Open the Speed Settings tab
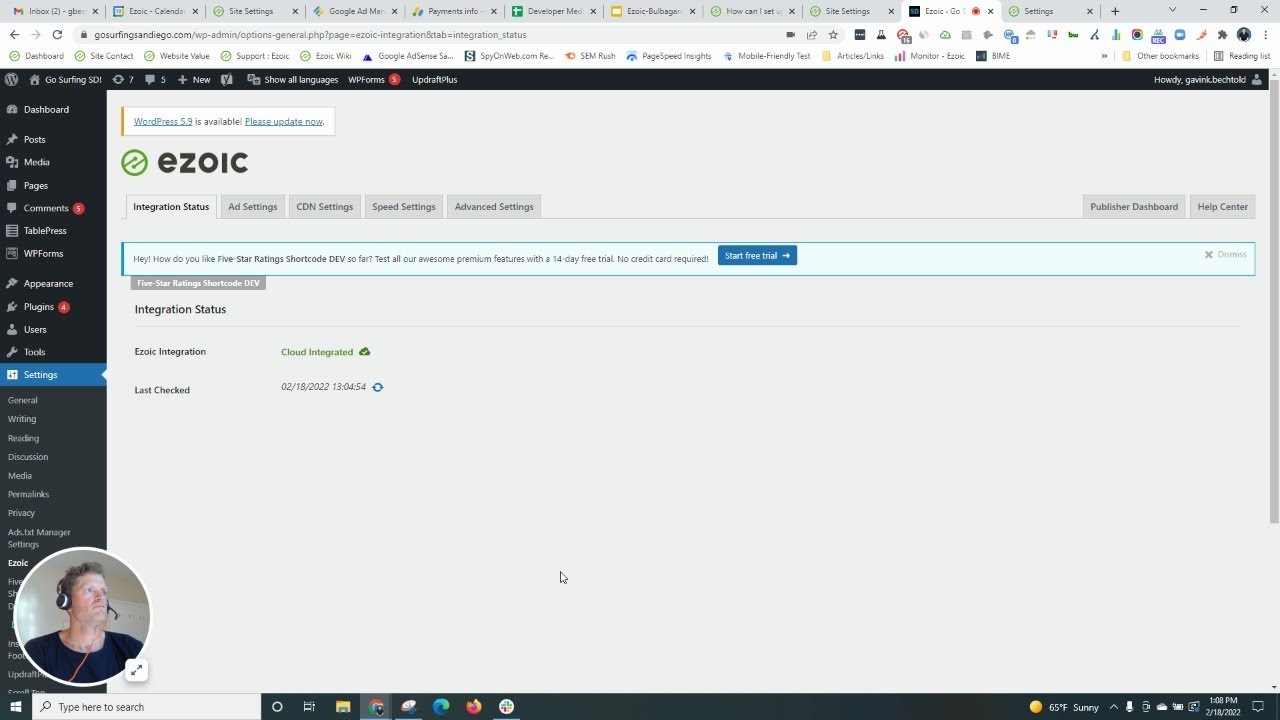1280x720 pixels. coord(403,206)
